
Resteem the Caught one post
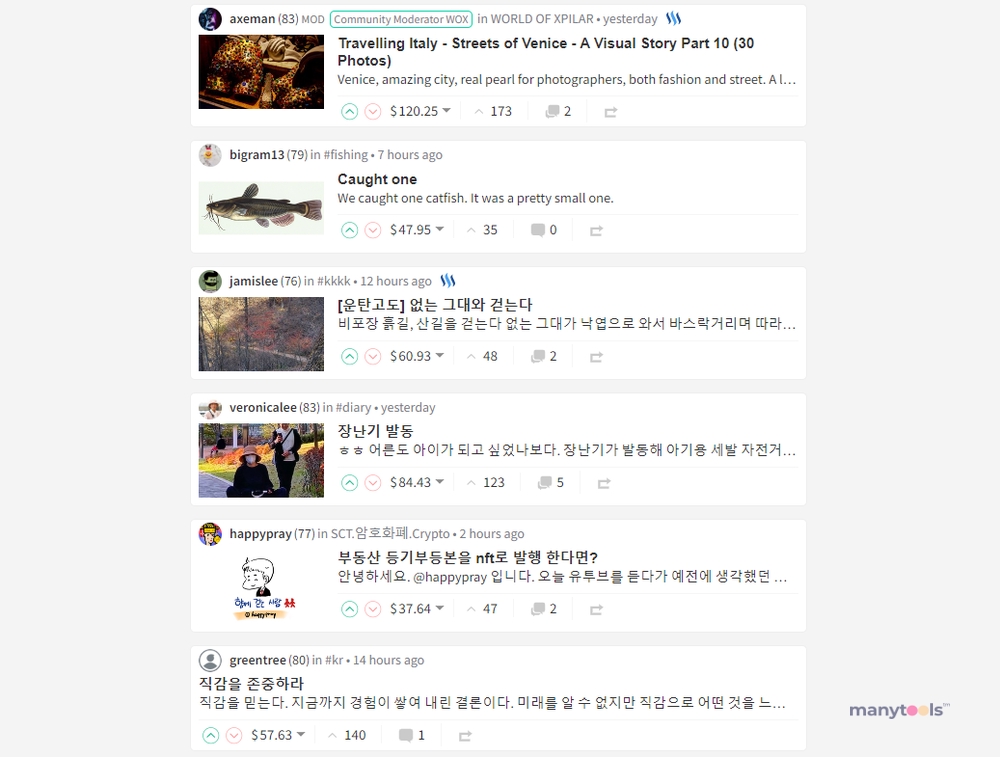(596, 231)
